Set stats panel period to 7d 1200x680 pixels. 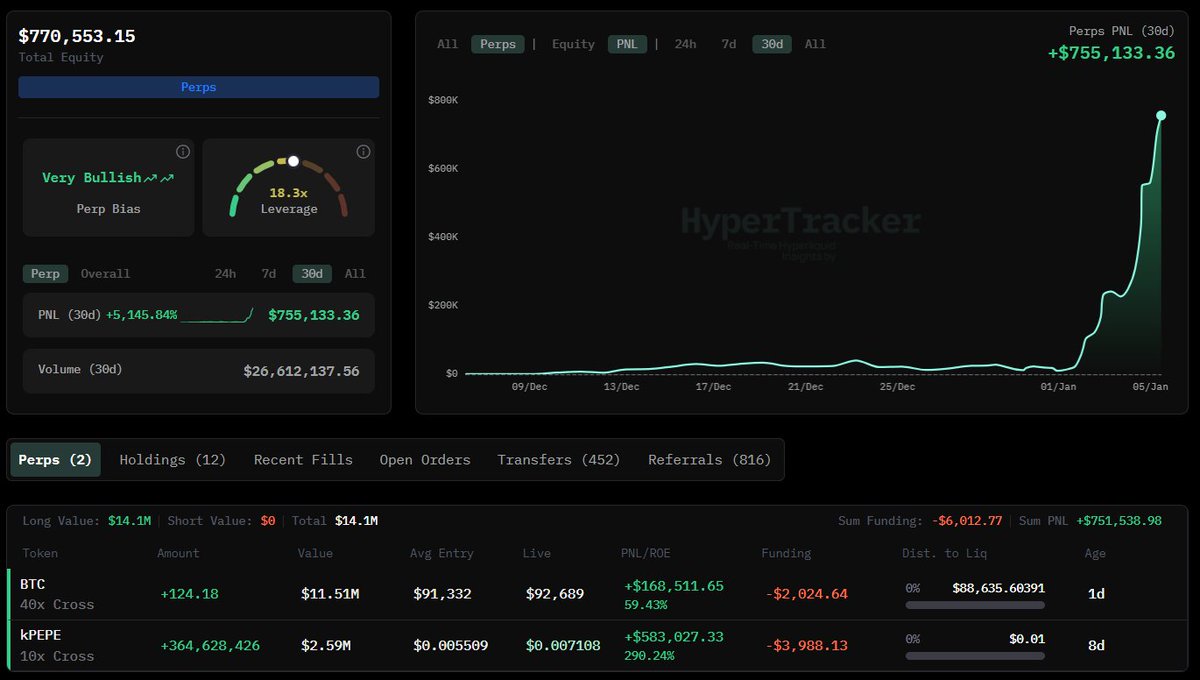(268, 274)
